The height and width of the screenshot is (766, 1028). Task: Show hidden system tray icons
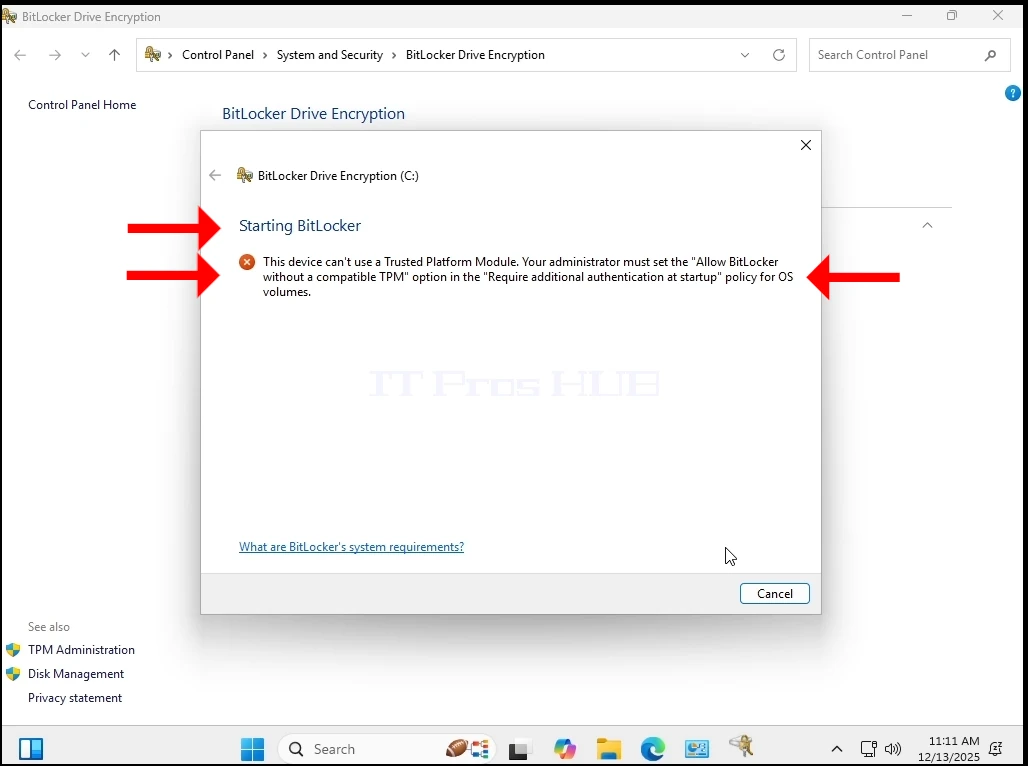(837, 749)
